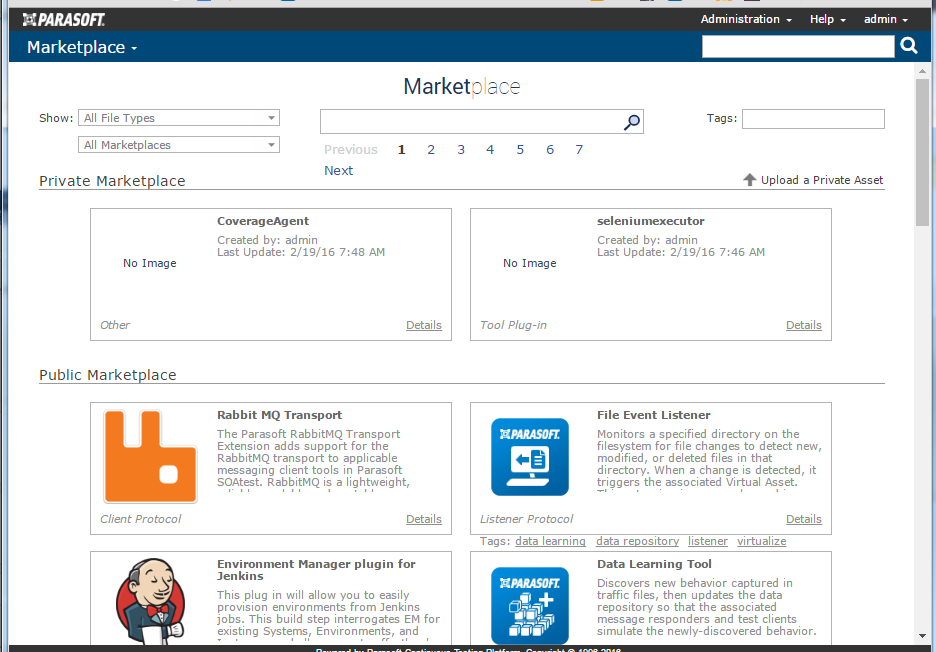
Task: Click the File Event Listener title
Action: [x=654, y=415]
